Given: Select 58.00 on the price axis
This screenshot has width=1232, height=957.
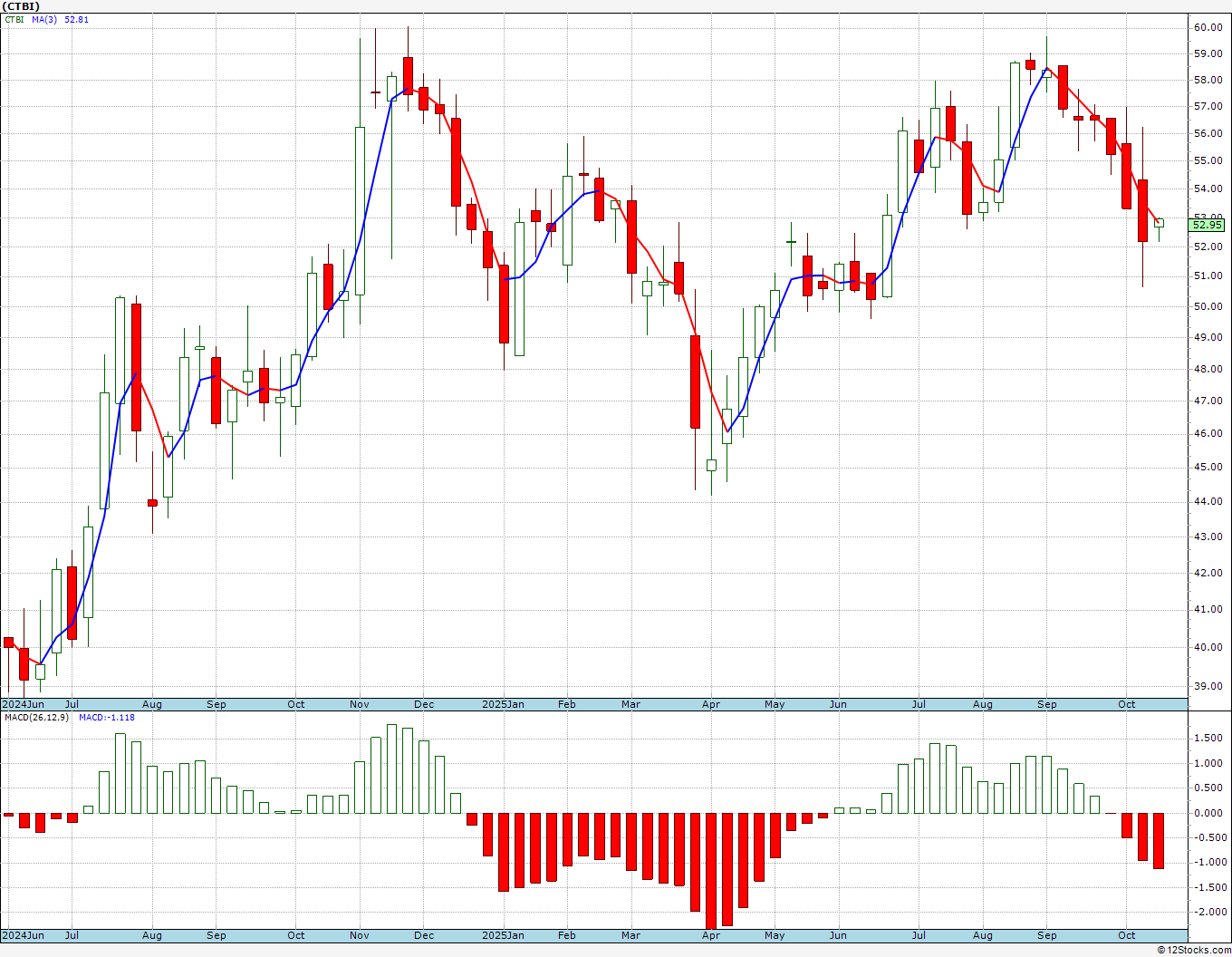Looking at the screenshot, I should point(1208,80).
